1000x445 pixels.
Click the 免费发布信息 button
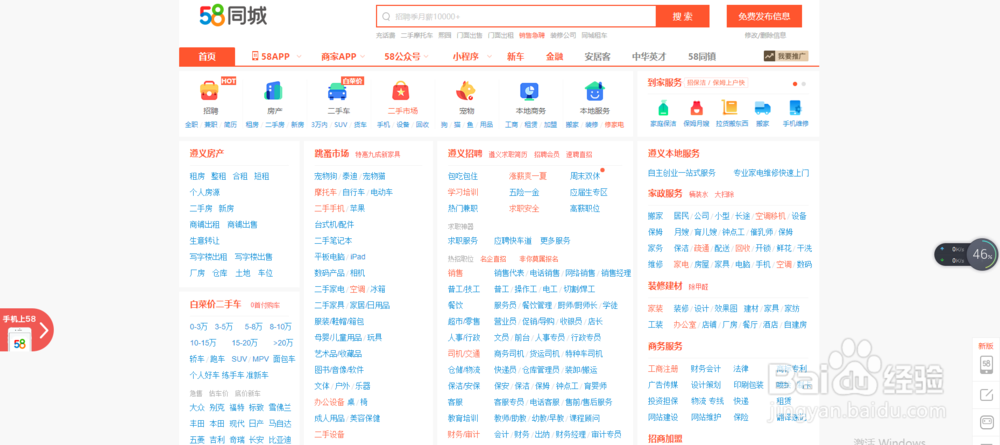point(764,17)
